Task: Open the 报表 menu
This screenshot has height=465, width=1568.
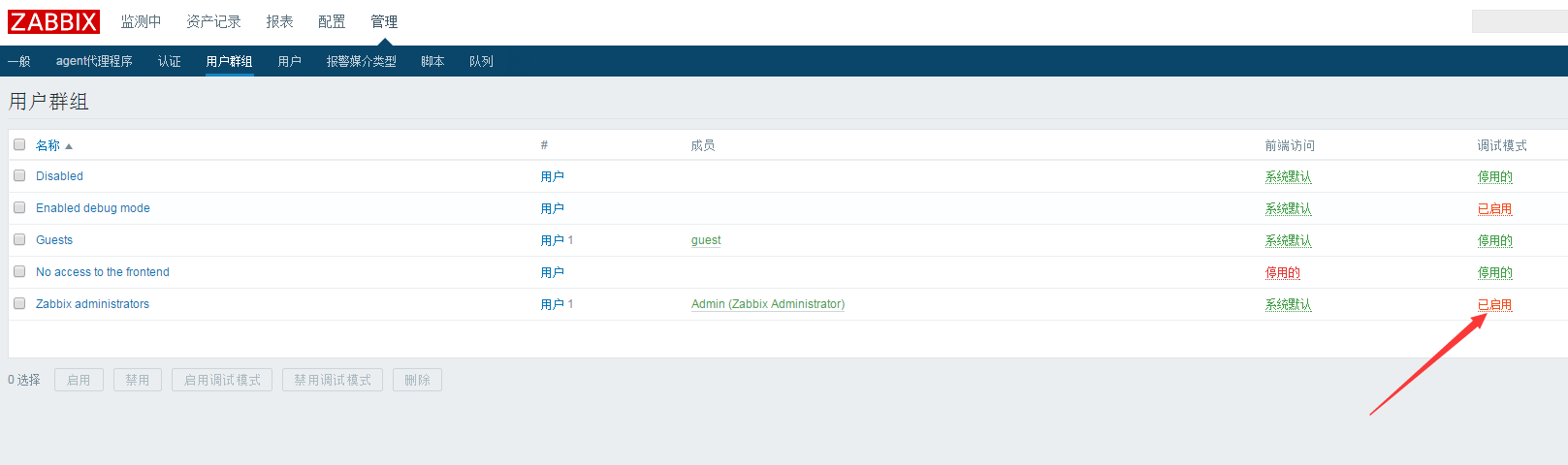Action: 279,21
